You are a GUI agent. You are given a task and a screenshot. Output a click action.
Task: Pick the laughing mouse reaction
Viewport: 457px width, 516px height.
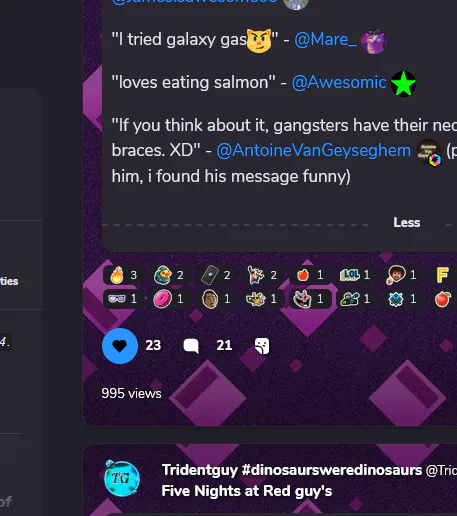[x=310, y=299]
